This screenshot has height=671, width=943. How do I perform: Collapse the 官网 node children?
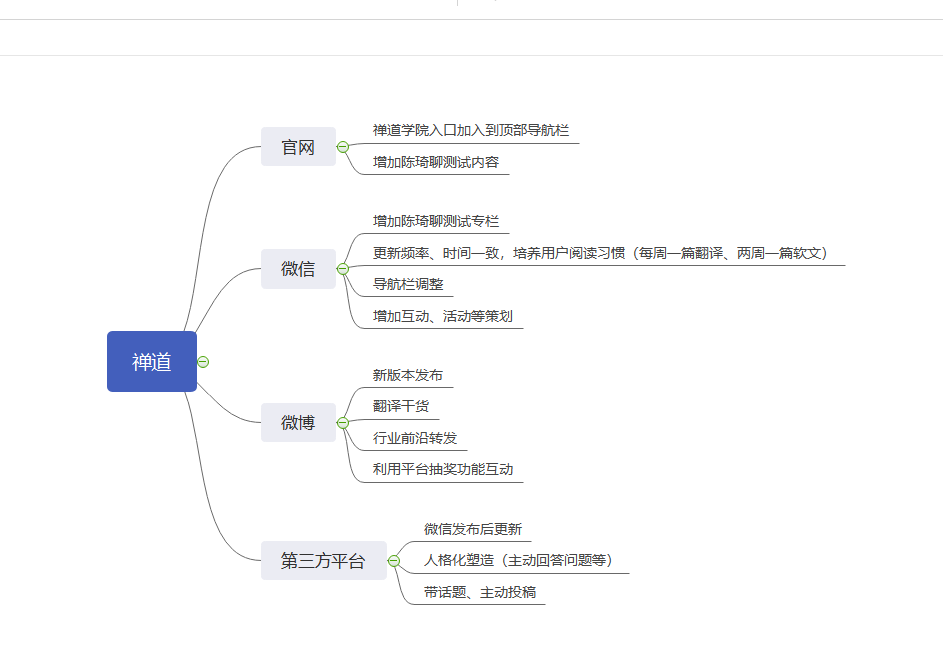click(343, 147)
